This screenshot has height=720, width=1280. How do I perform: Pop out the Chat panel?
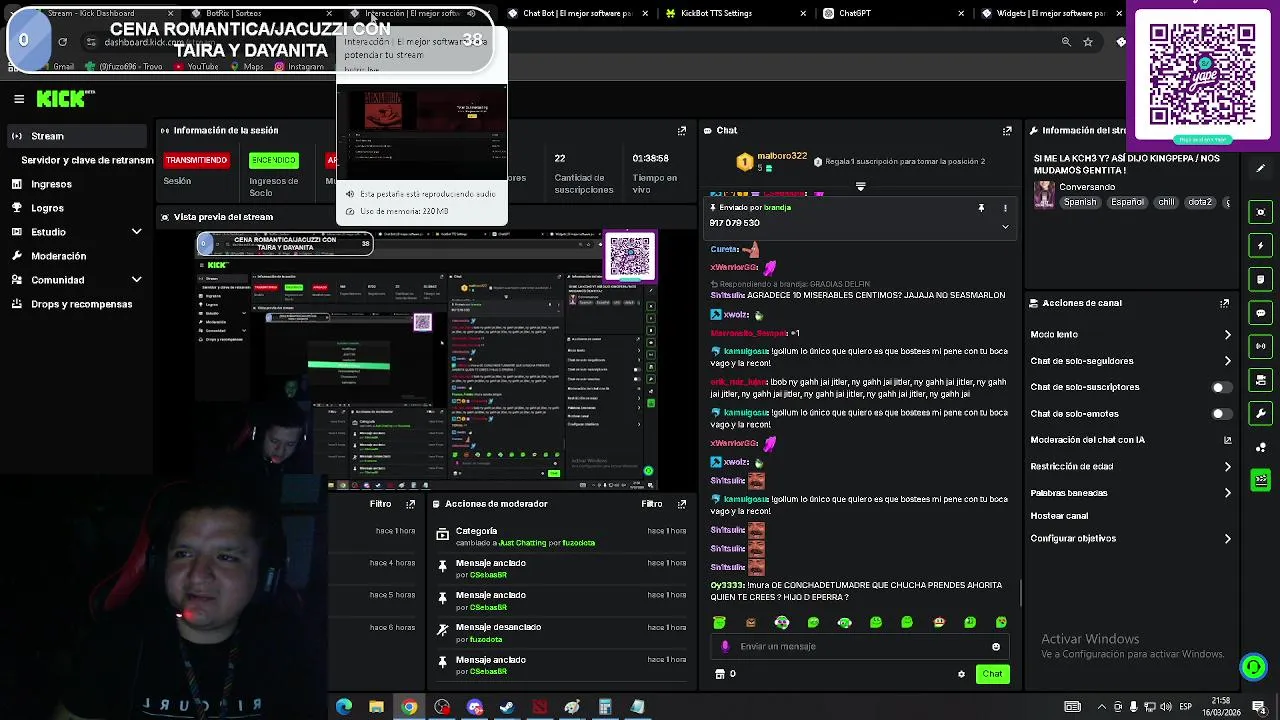[x=1007, y=131]
